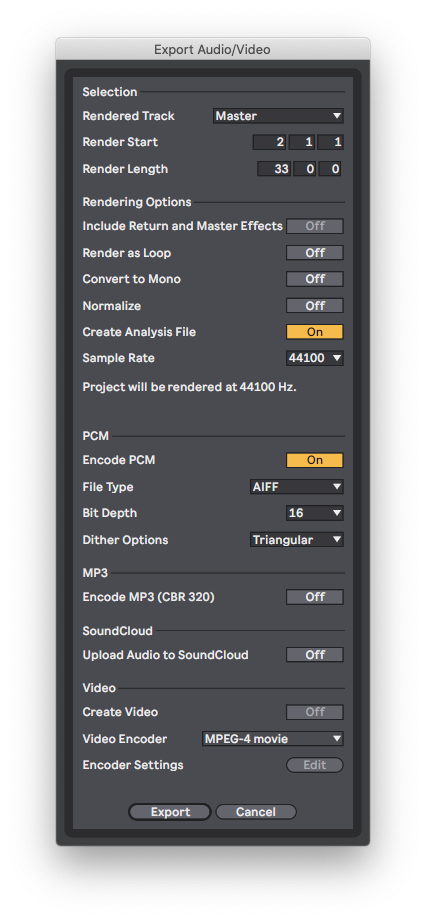The height and width of the screenshot is (920, 426).
Task: Click the Cancel button
Action: coord(256,812)
